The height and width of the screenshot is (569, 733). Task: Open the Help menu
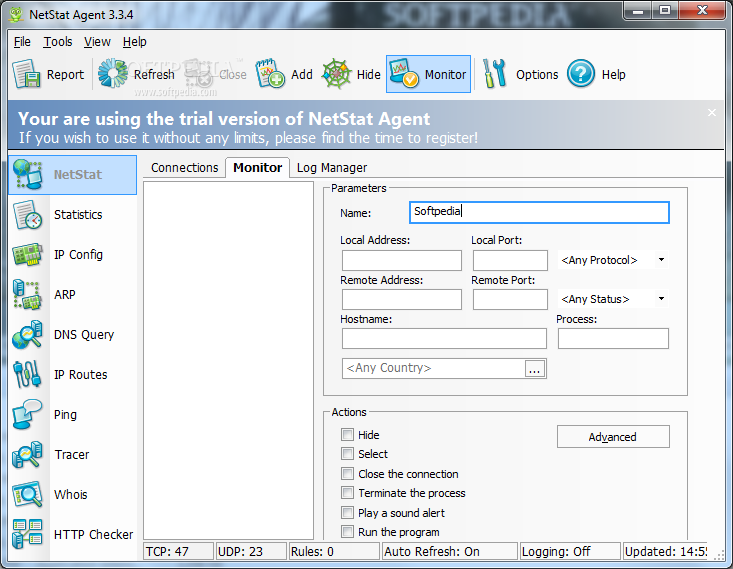(x=135, y=42)
